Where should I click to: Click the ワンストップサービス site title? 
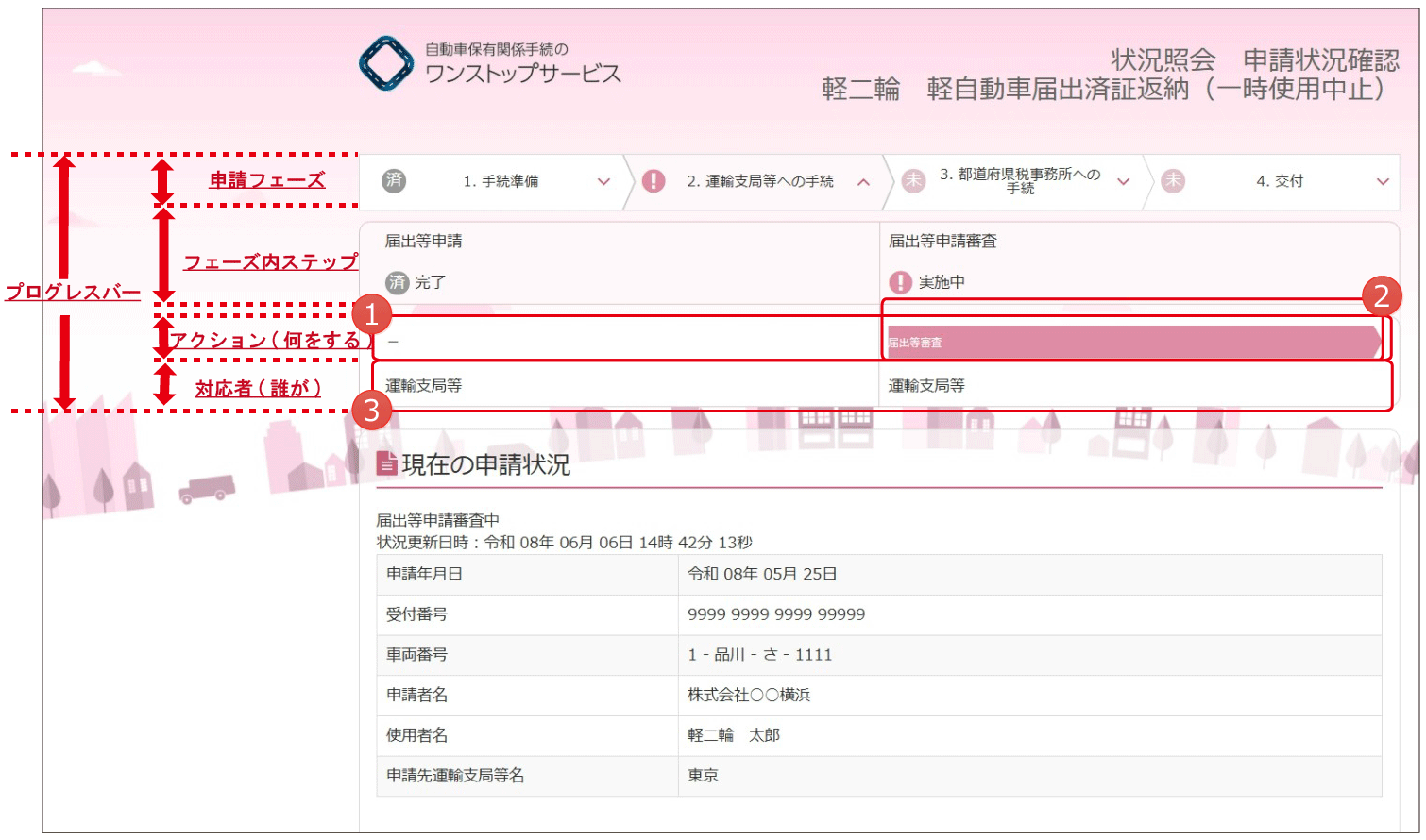[522, 74]
